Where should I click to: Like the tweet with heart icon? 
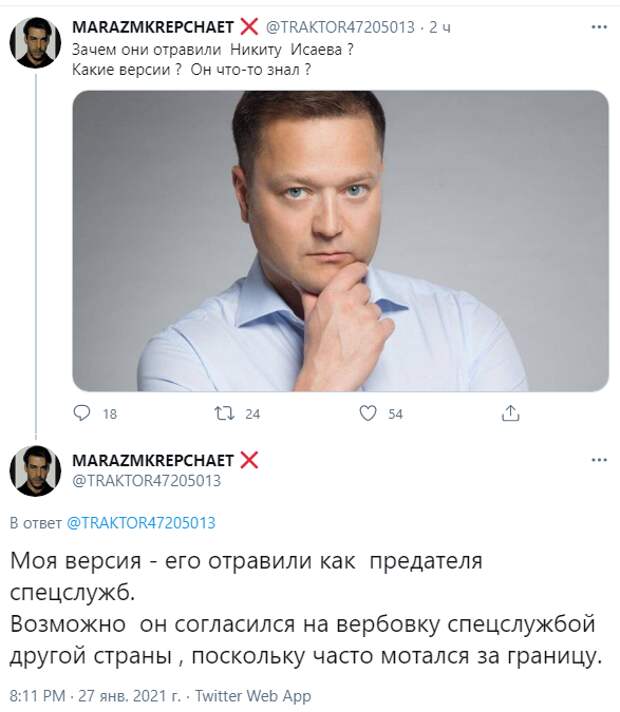367,413
